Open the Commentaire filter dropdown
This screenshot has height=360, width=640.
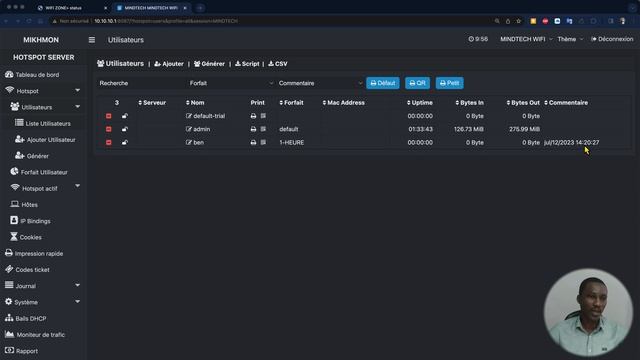click(x=320, y=83)
